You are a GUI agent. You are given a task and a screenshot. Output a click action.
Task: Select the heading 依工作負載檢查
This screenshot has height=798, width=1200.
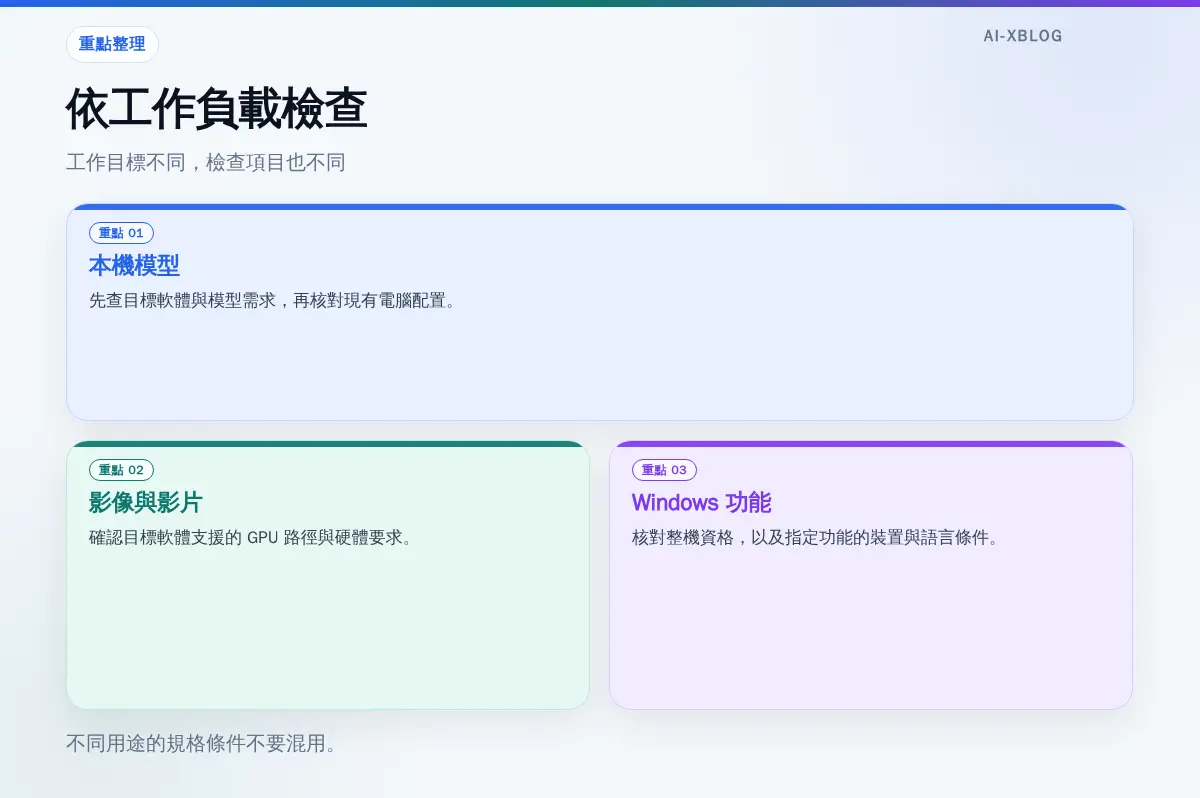tap(217, 110)
